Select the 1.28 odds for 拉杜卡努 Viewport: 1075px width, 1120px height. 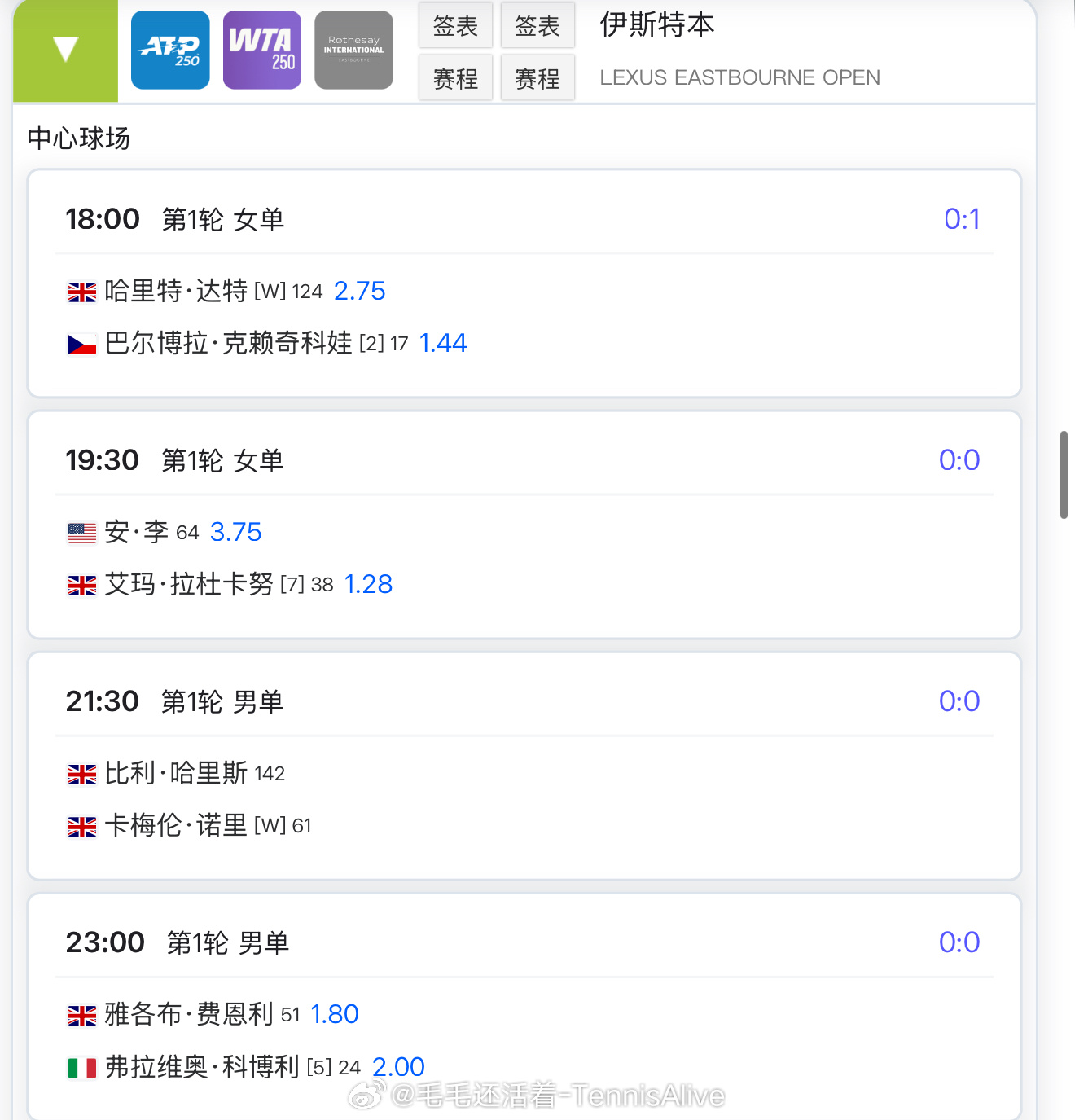[369, 584]
